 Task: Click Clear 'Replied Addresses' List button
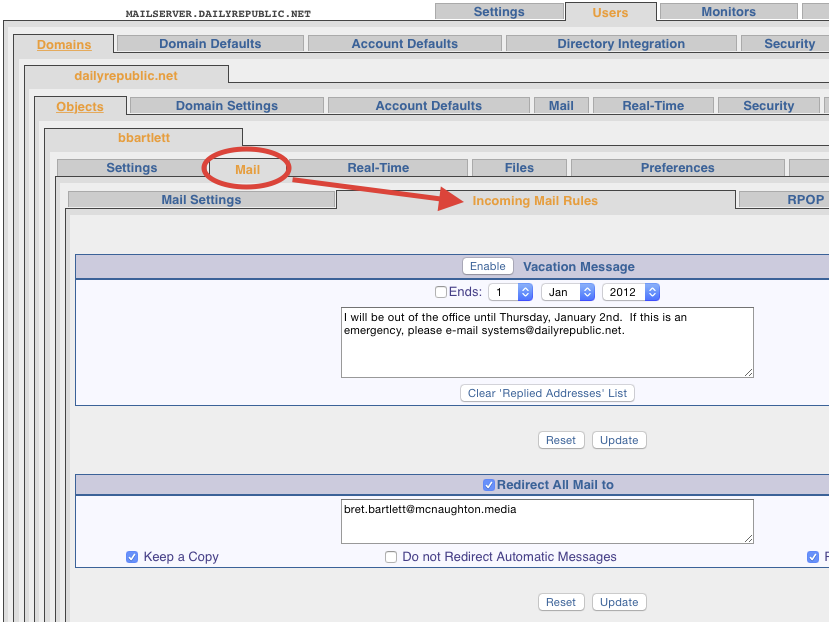pos(547,393)
